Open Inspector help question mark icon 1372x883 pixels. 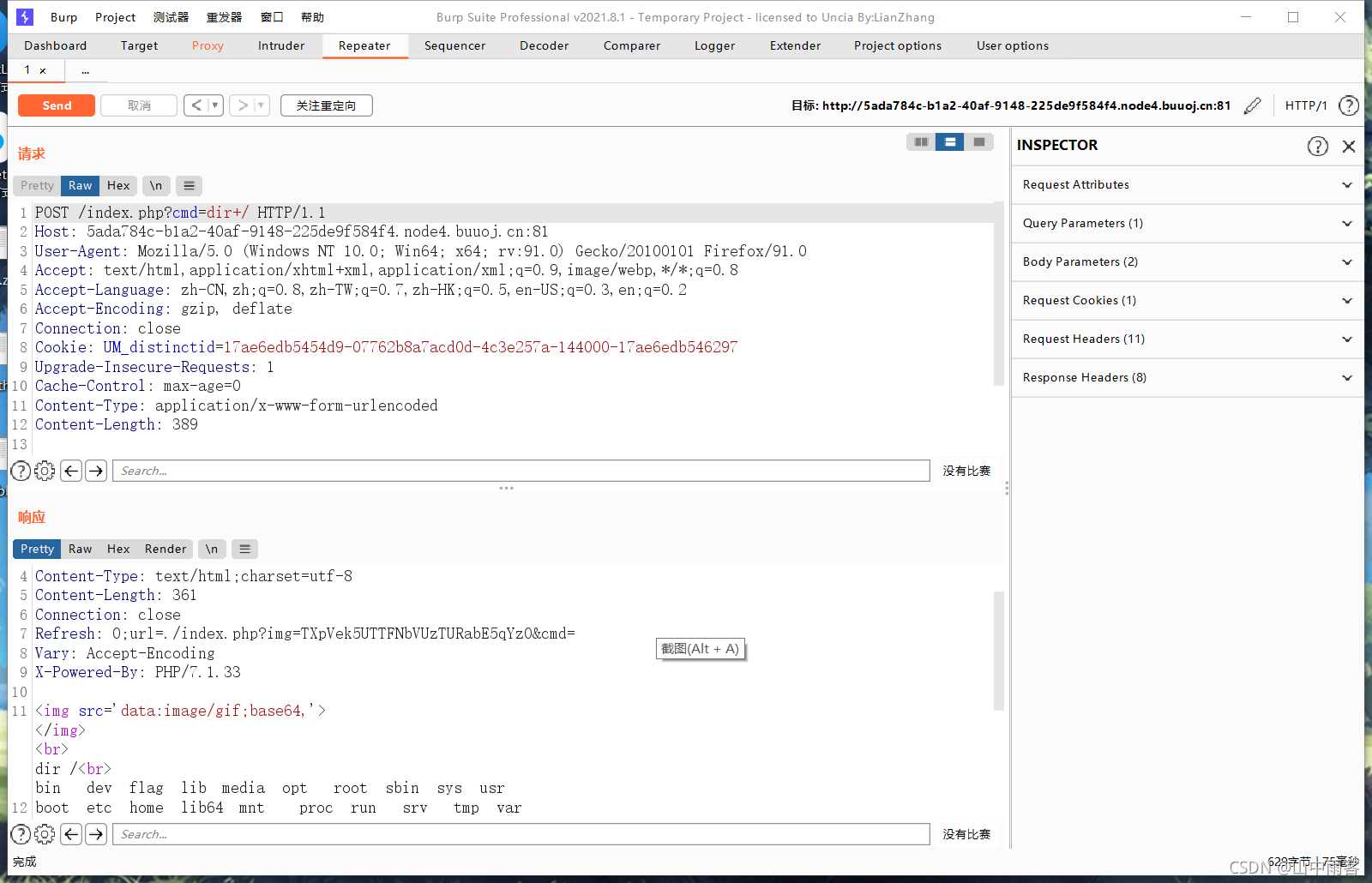click(1318, 146)
